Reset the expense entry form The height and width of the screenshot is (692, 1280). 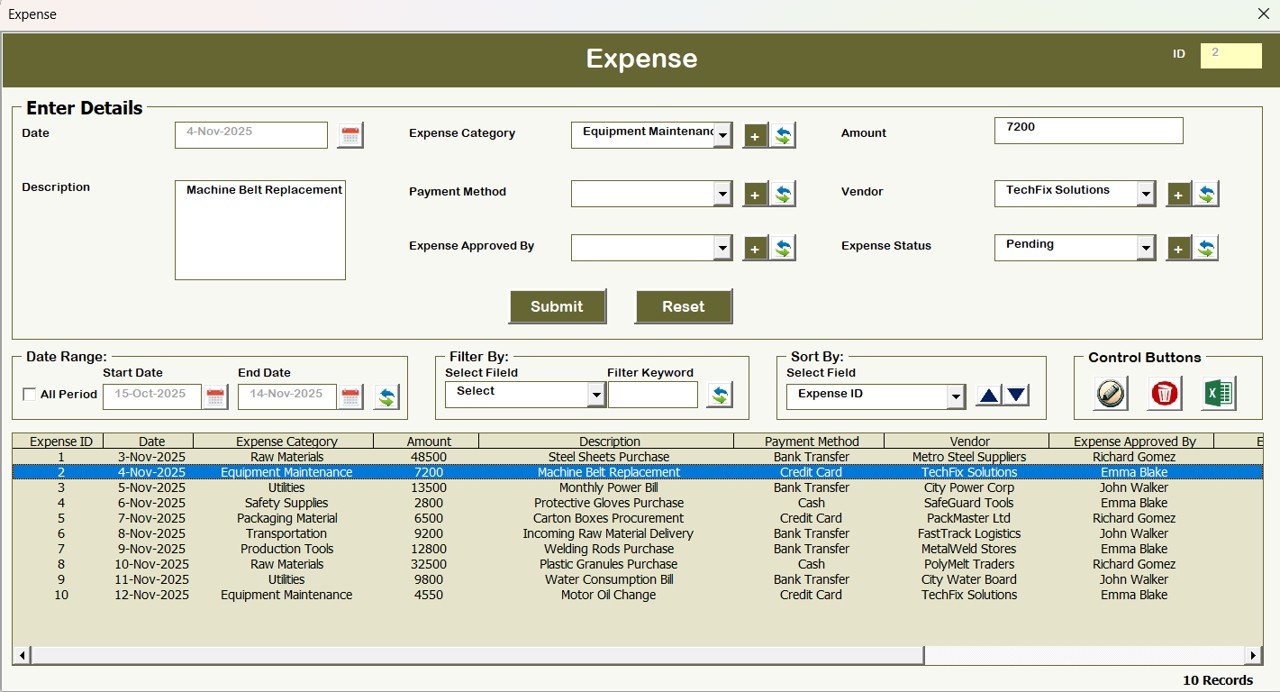click(x=684, y=306)
